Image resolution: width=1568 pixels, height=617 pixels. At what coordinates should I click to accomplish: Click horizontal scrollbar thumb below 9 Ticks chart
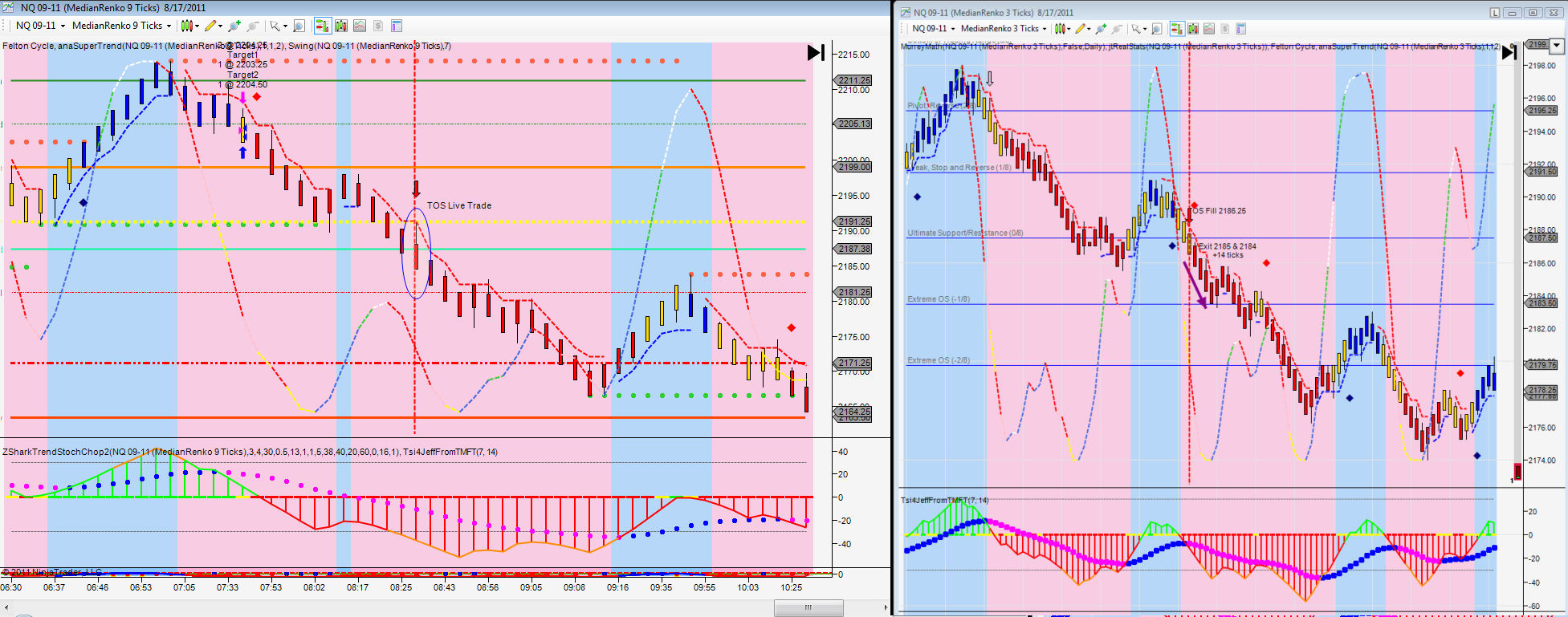(x=808, y=608)
